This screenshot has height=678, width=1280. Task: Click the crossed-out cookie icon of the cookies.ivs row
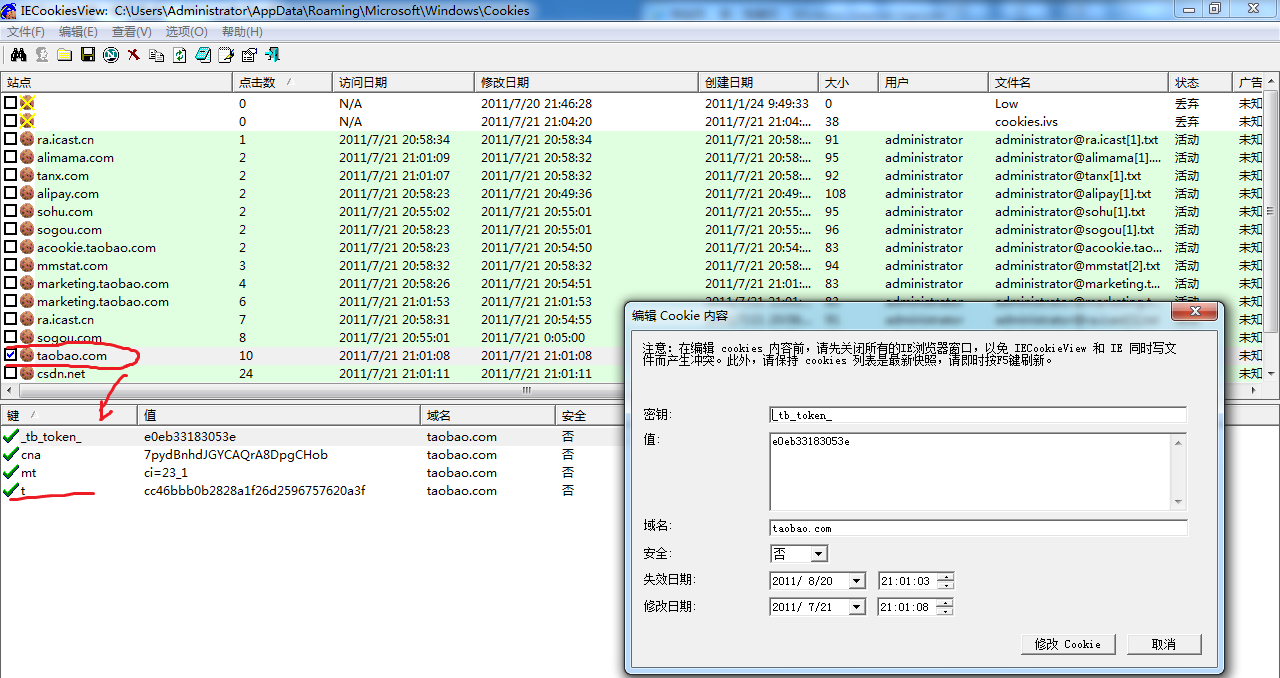27,121
